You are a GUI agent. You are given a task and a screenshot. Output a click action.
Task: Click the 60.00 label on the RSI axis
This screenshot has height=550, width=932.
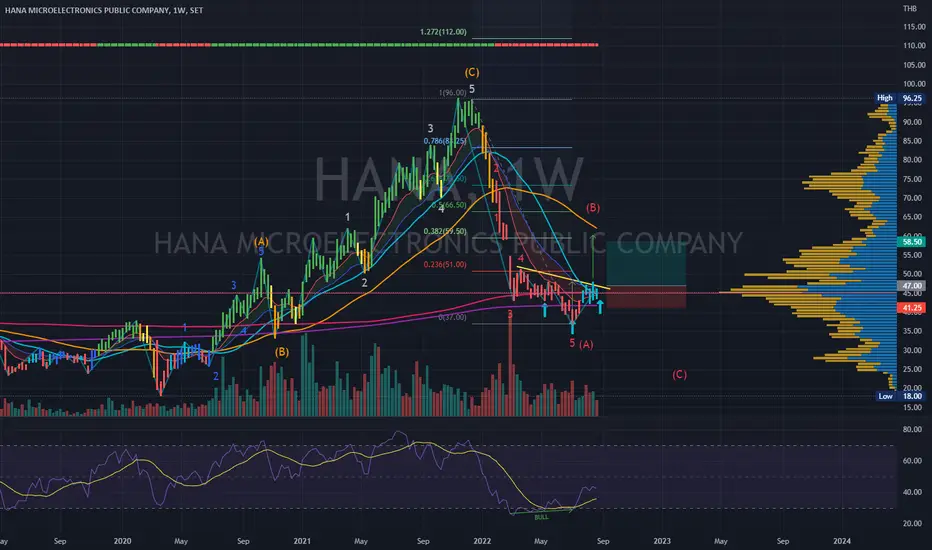913,461
